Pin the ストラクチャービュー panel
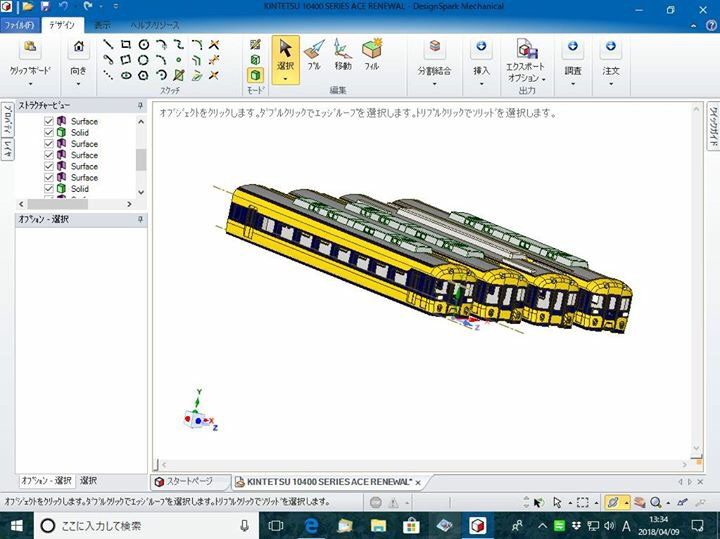The width and height of the screenshot is (720, 539). pyautogui.click(x=141, y=106)
